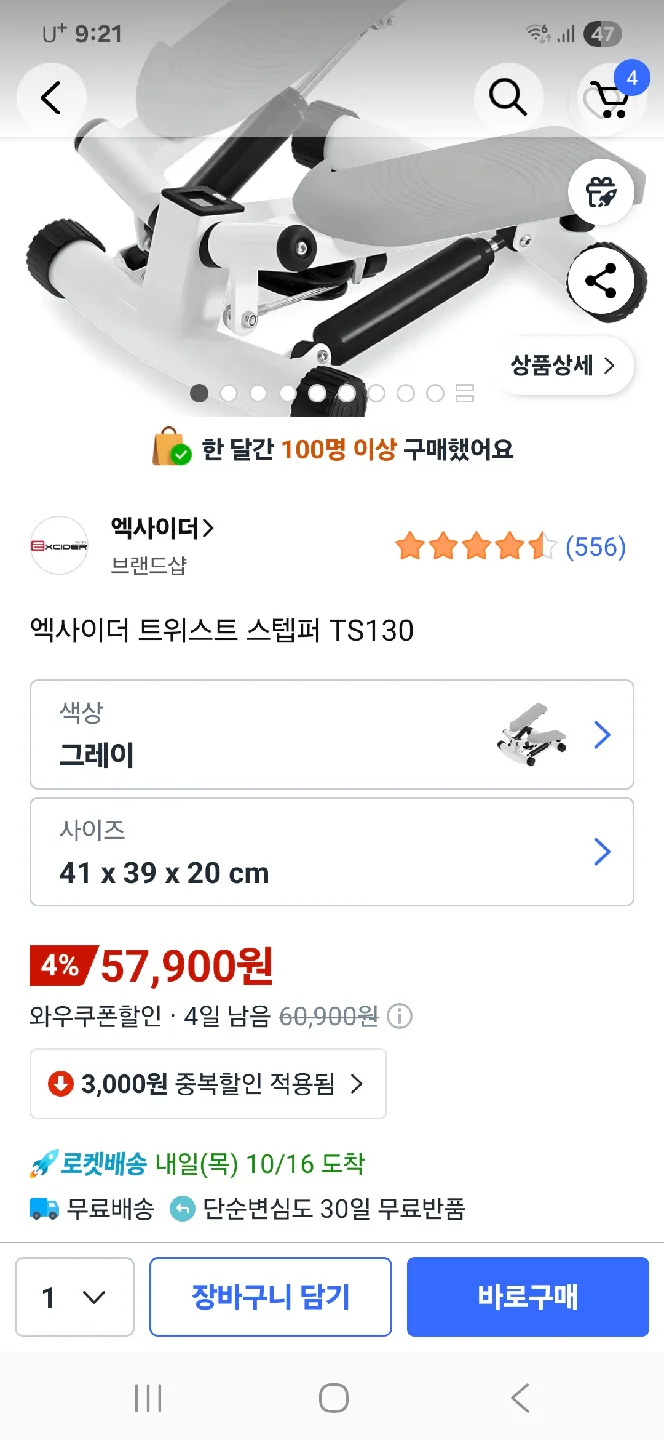Share this product via share icon
This screenshot has width=664, height=1440.
[x=601, y=281]
